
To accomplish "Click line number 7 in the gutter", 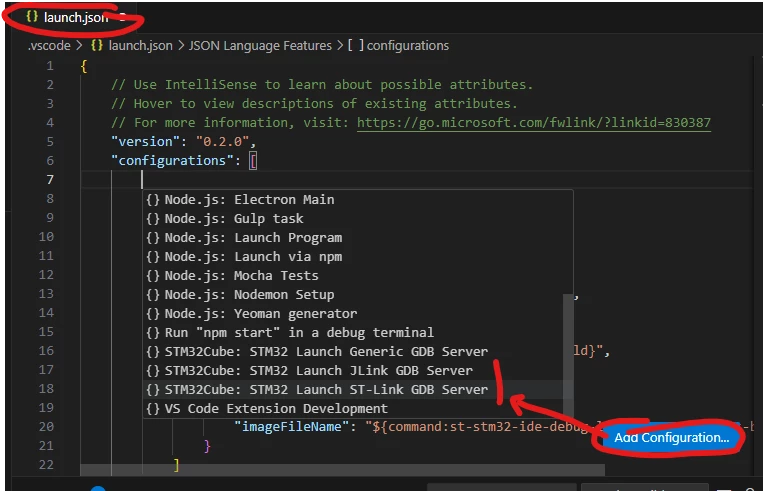I will [x=50, y=180].
